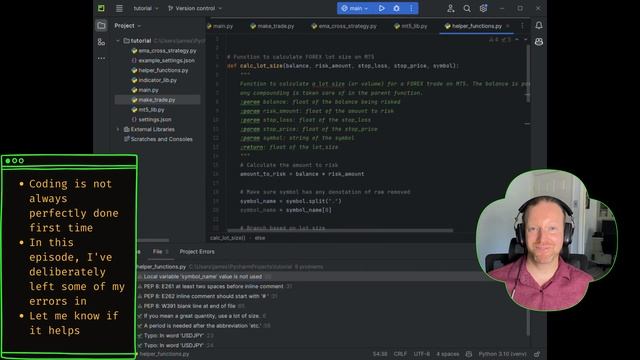Change 4 spaces indent setting

[x=447, y=354]
